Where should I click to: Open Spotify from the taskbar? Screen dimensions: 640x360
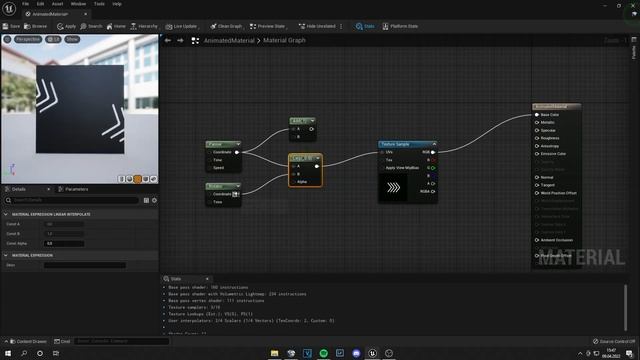tap(323, 353)
